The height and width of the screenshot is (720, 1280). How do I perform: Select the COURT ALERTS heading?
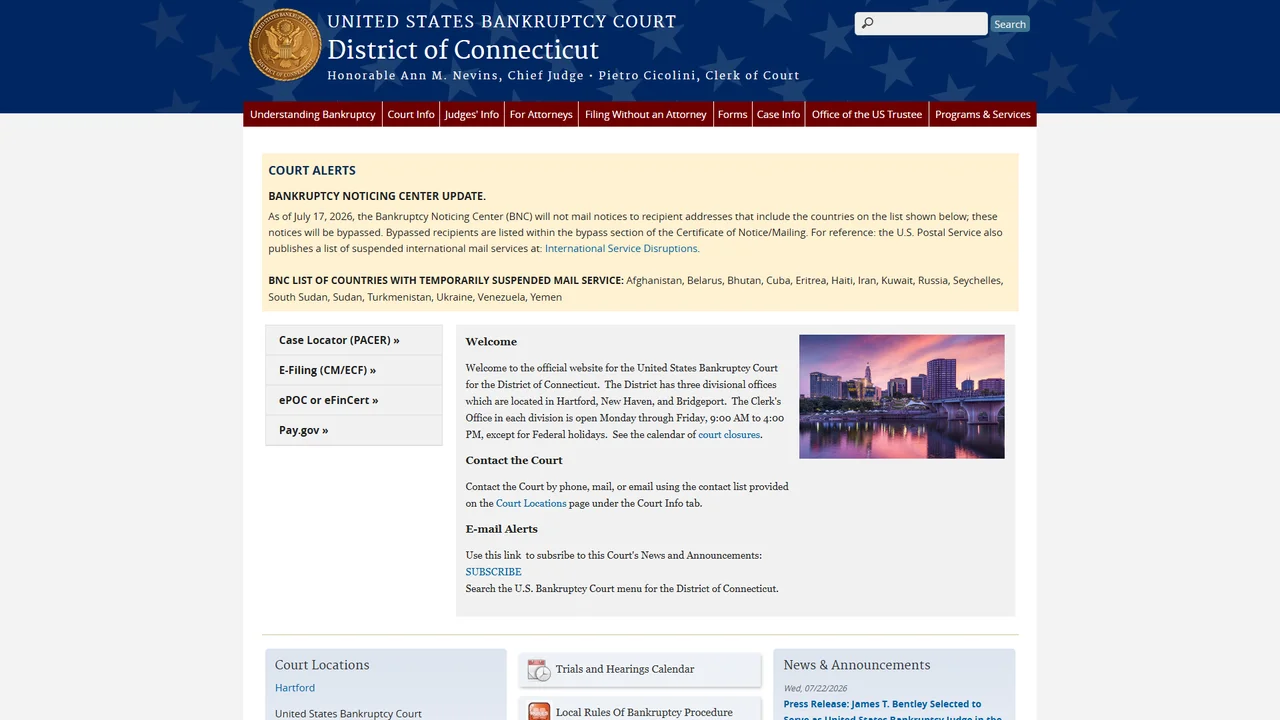(312, 171)
